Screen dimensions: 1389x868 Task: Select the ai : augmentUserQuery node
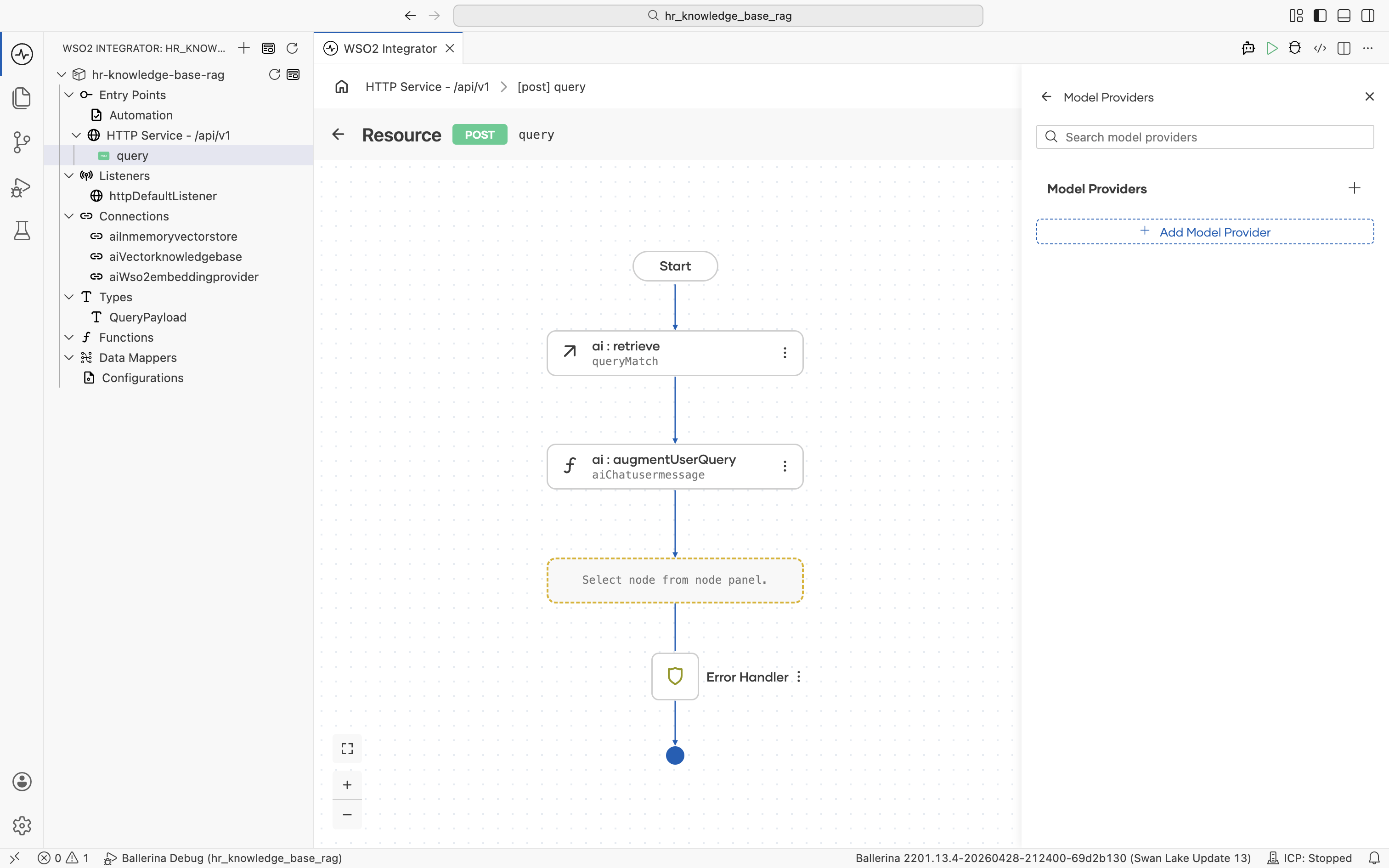[x=675, y=467]
